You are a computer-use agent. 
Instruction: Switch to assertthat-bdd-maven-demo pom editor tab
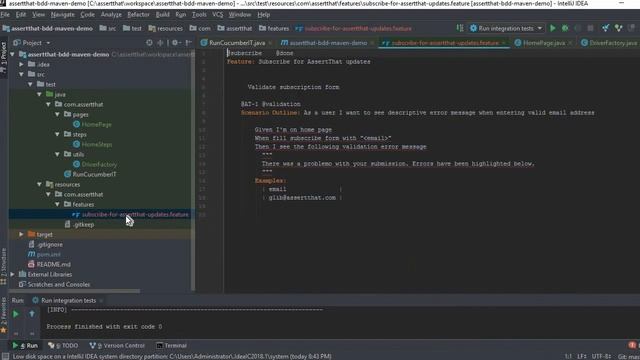328,42
